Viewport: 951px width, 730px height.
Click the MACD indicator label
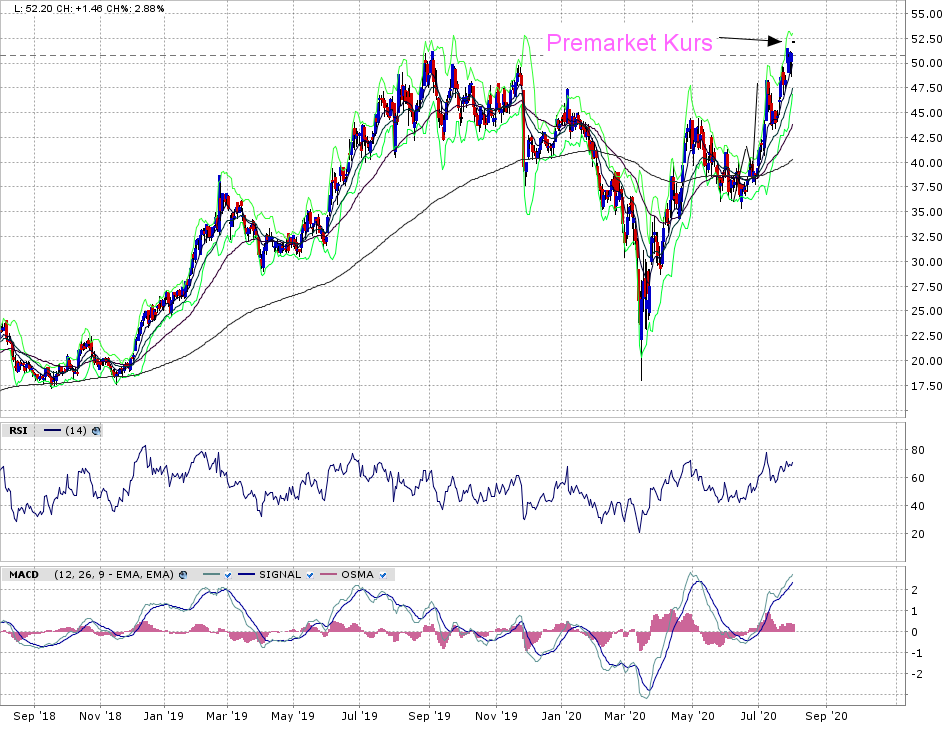point(23,575)
